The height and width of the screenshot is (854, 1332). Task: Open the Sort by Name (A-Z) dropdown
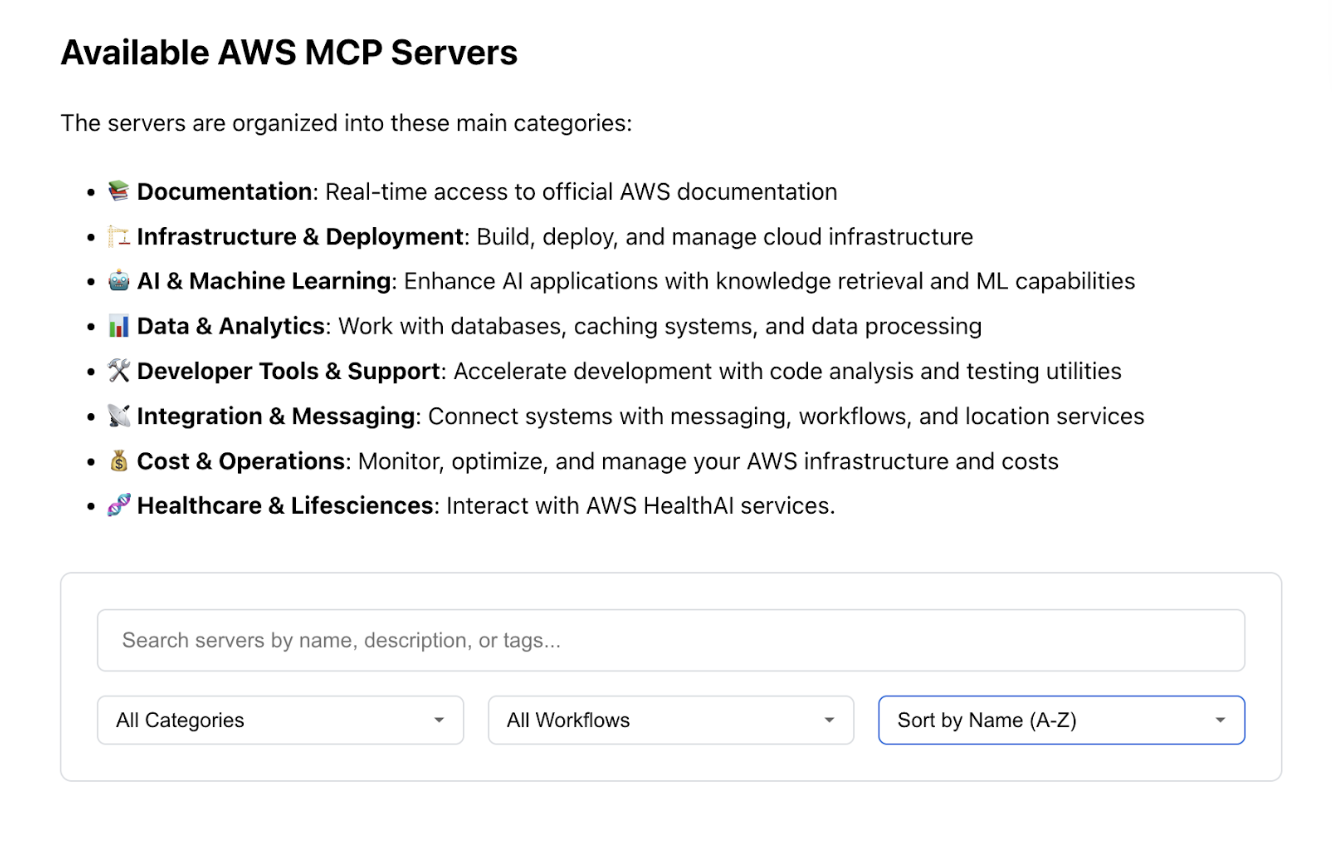click(1061, 720)
